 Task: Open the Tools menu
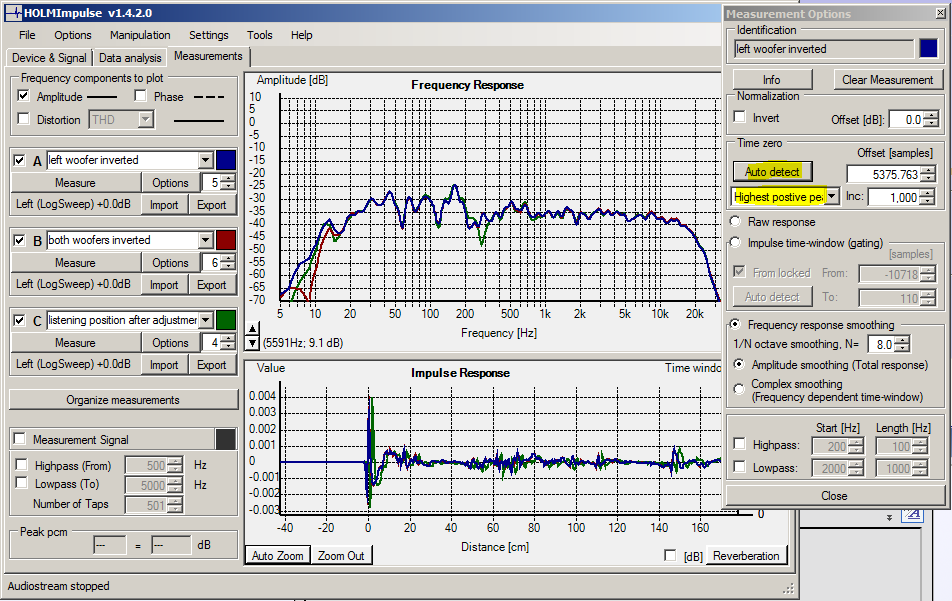260,35
